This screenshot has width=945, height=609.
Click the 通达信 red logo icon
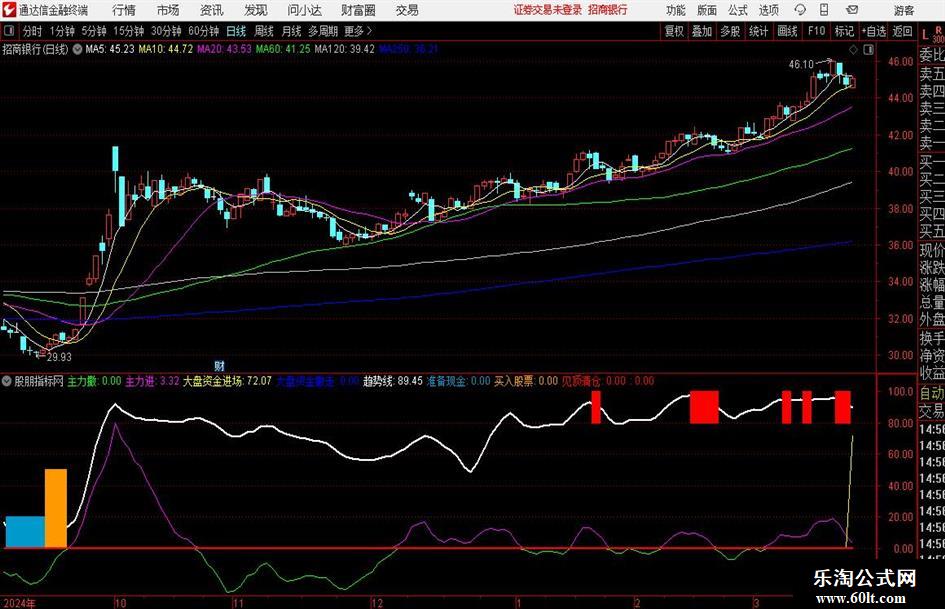(8, 10)
